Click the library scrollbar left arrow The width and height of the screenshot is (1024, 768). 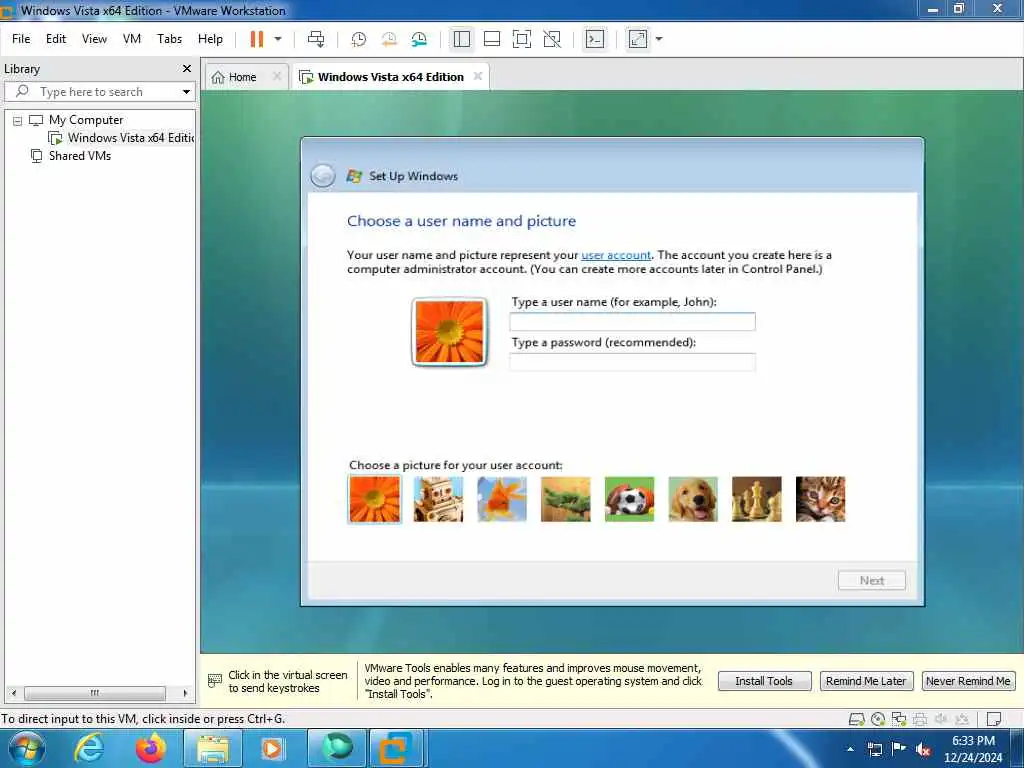pyautogui.click(x=14, y=693)
